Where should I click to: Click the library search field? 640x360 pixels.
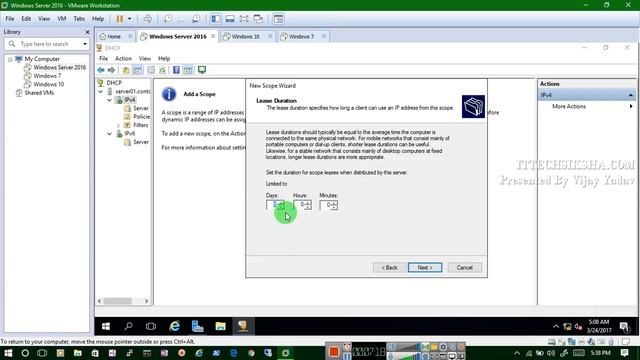click(48, 44)
